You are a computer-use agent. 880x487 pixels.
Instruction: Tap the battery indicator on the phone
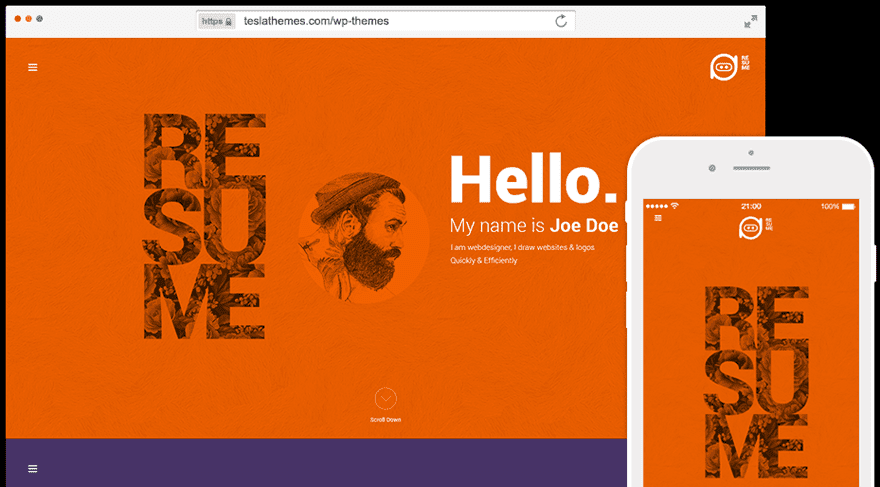(x=848, y=206)
